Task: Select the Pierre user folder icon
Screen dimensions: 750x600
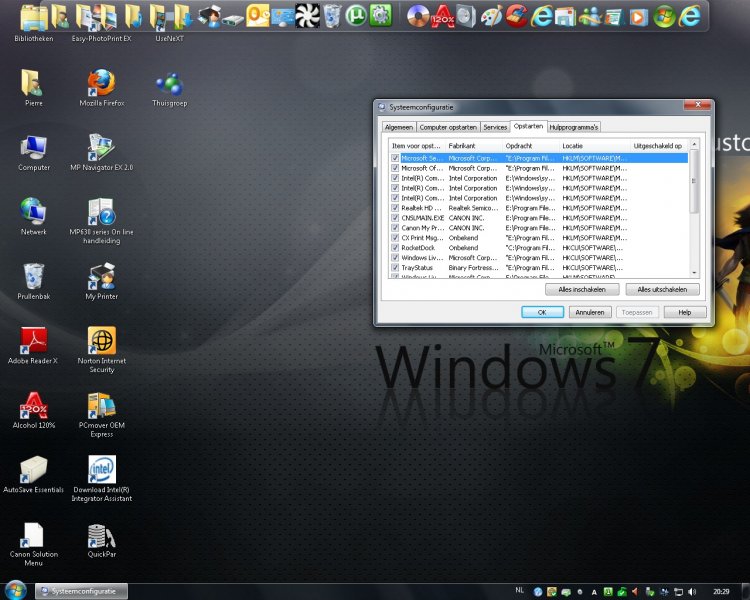Action: (33, 88)
